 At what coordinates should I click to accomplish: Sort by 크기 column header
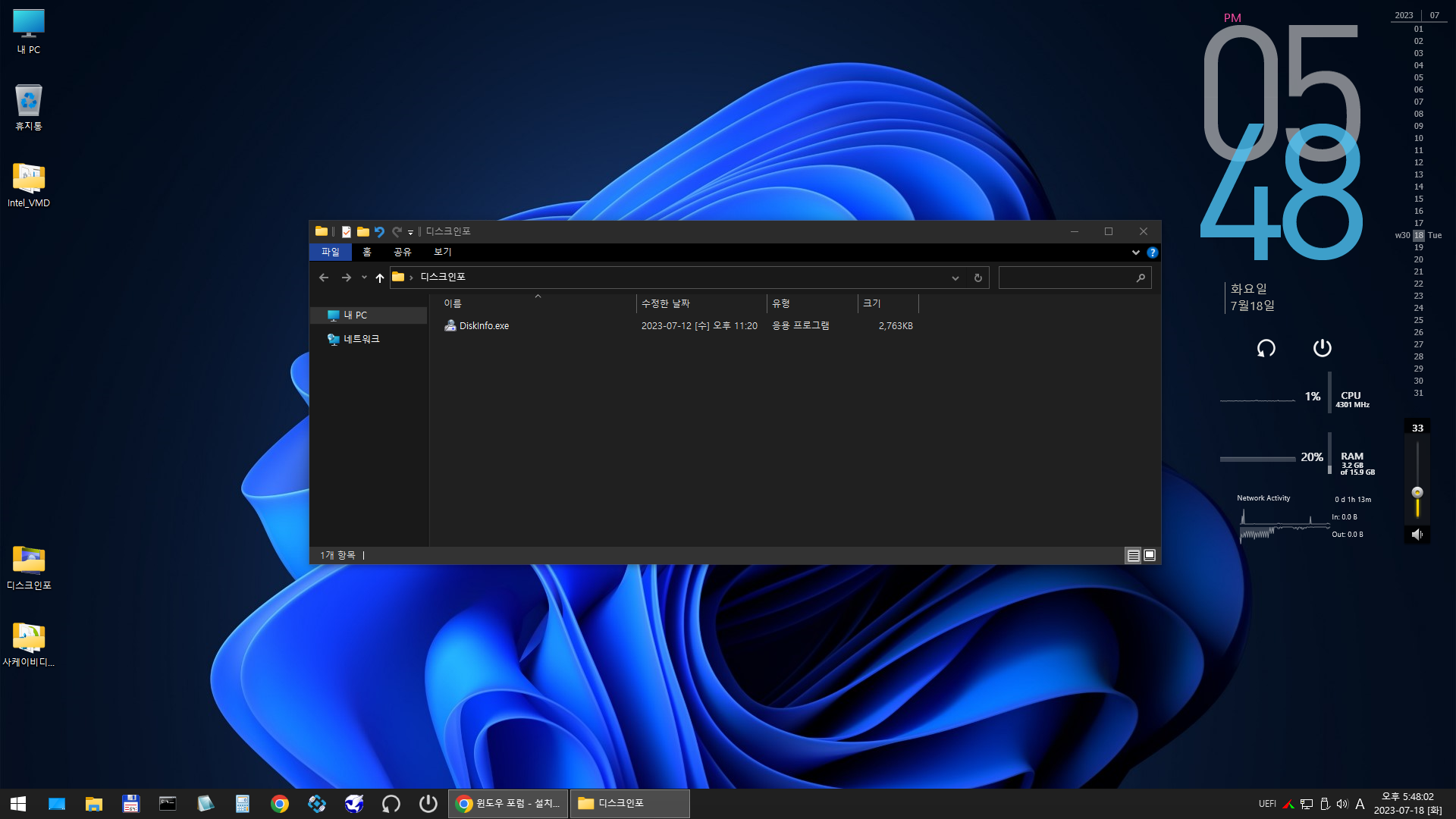tap(888, 303)
